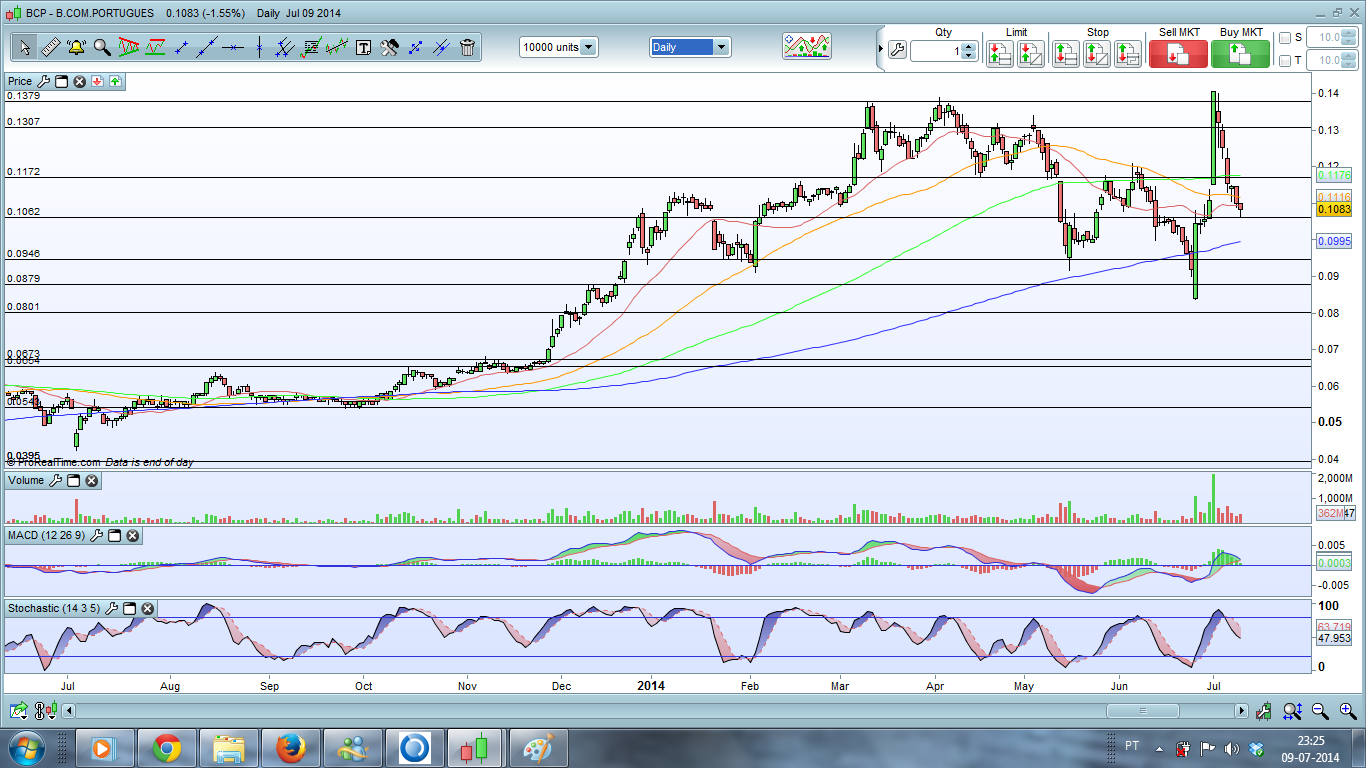1366x768 pixels.
Task: Select the ruler measurement tool
Action: coord(51,47)
